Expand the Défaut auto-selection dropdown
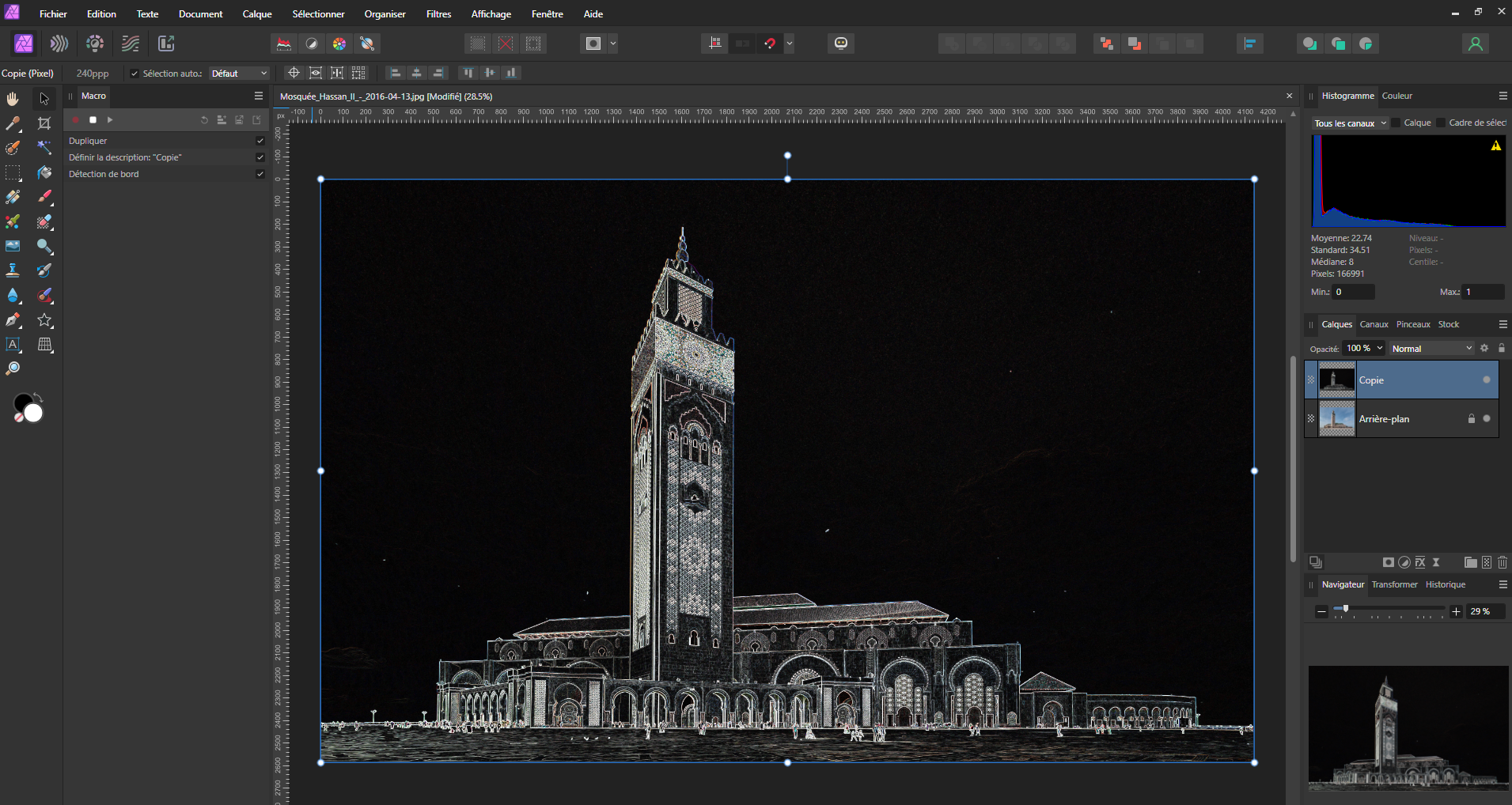This screenshot has height=805, width=1512. [239, 74]
